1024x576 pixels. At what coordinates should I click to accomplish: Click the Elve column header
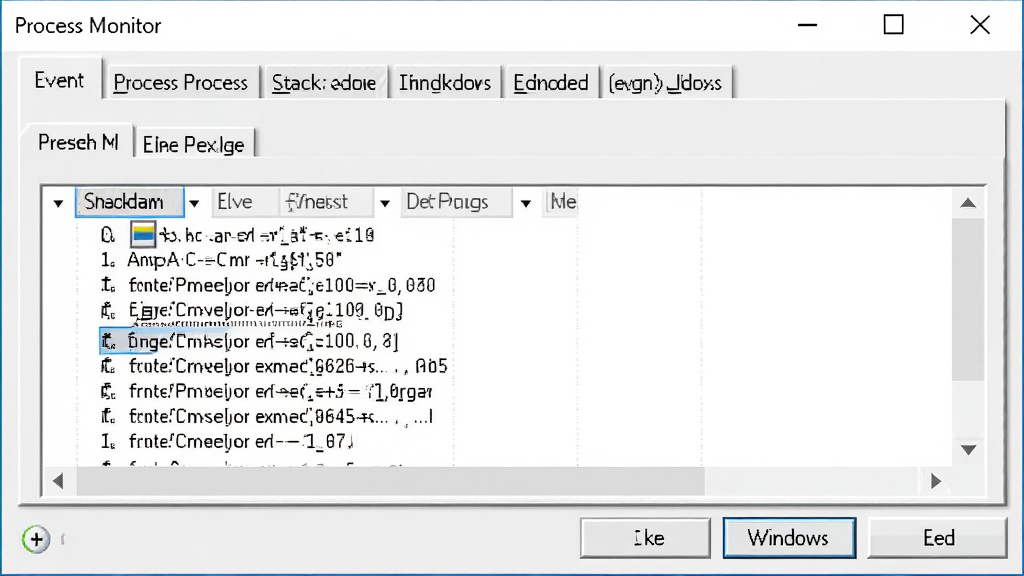pyautogui.click(x=246, y=202)
